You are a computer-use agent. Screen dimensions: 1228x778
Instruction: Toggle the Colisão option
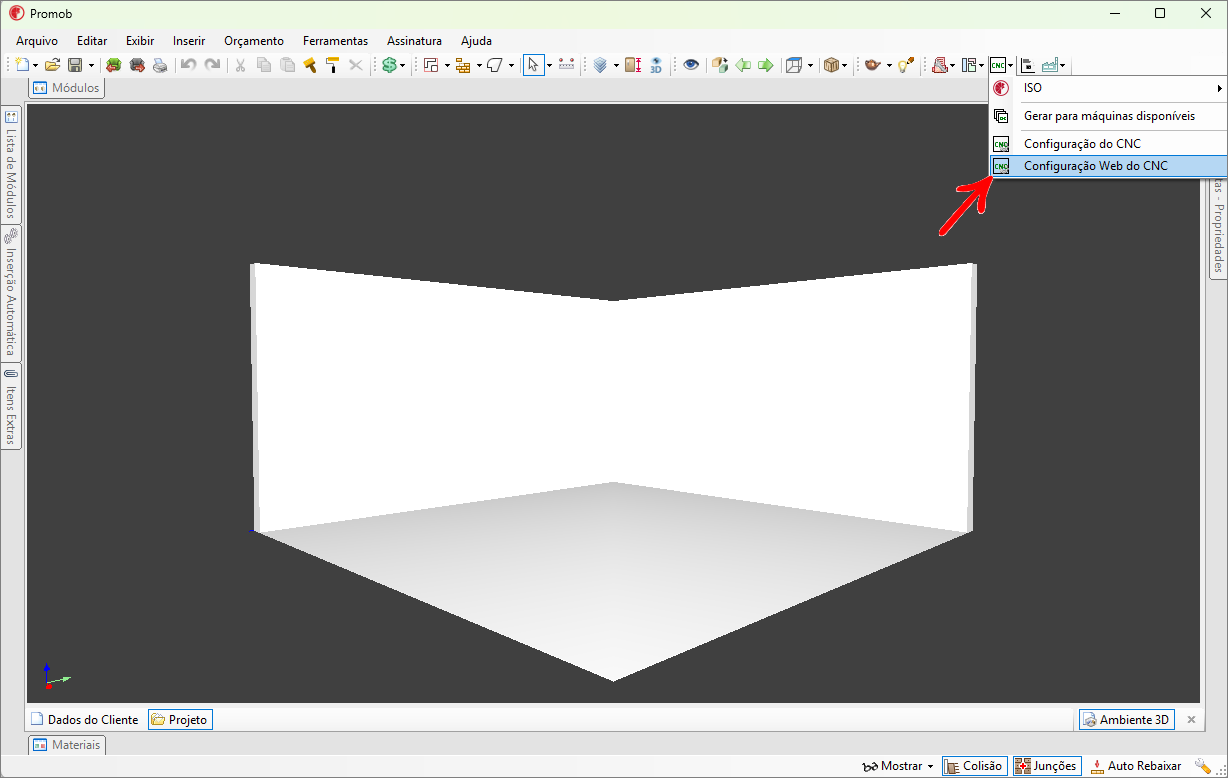click(974, 766)
